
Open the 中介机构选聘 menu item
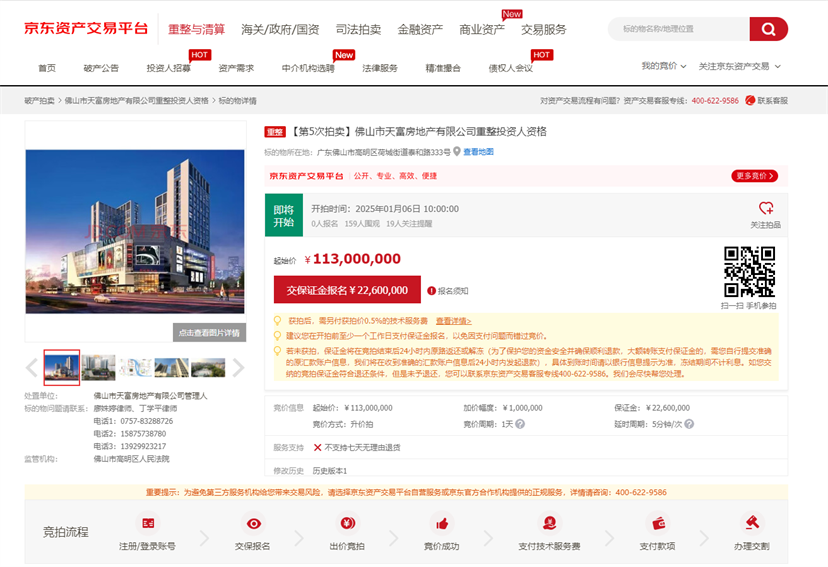[308, 68]
